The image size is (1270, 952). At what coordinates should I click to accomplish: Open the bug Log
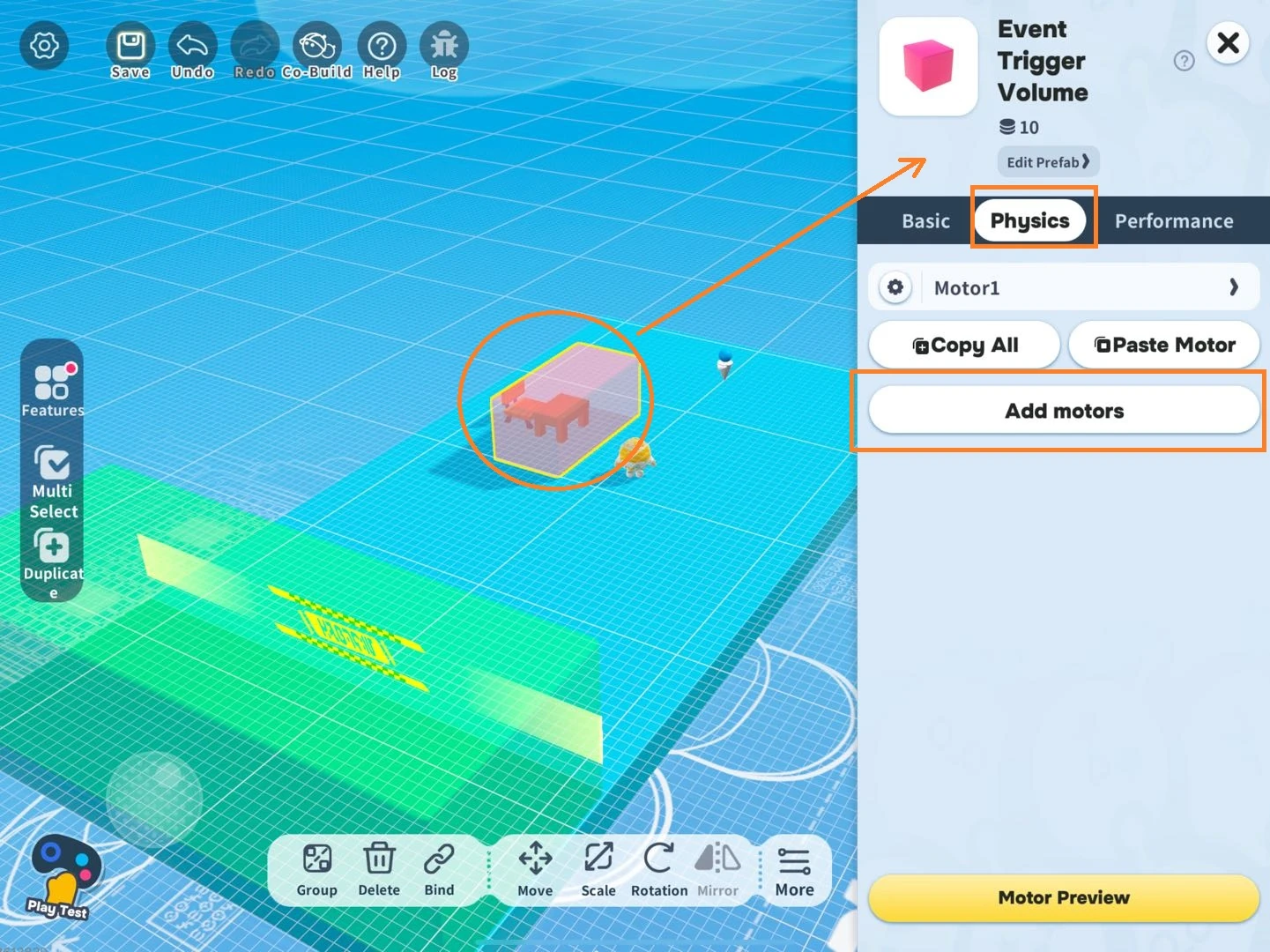444,51
